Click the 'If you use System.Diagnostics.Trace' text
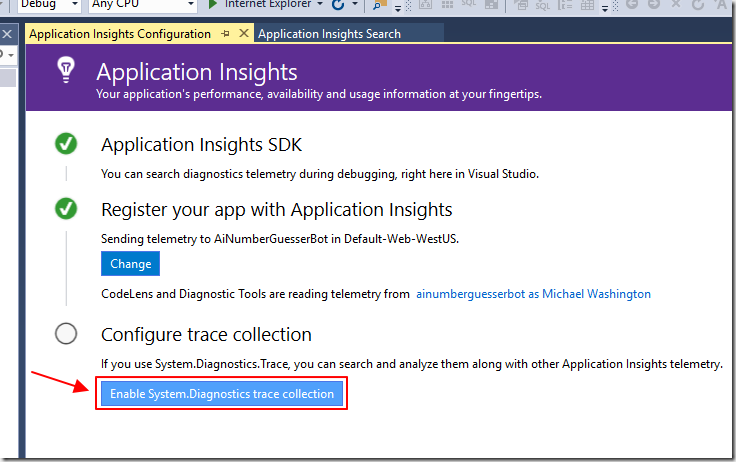The image size is (736, 462). [412, 364]
